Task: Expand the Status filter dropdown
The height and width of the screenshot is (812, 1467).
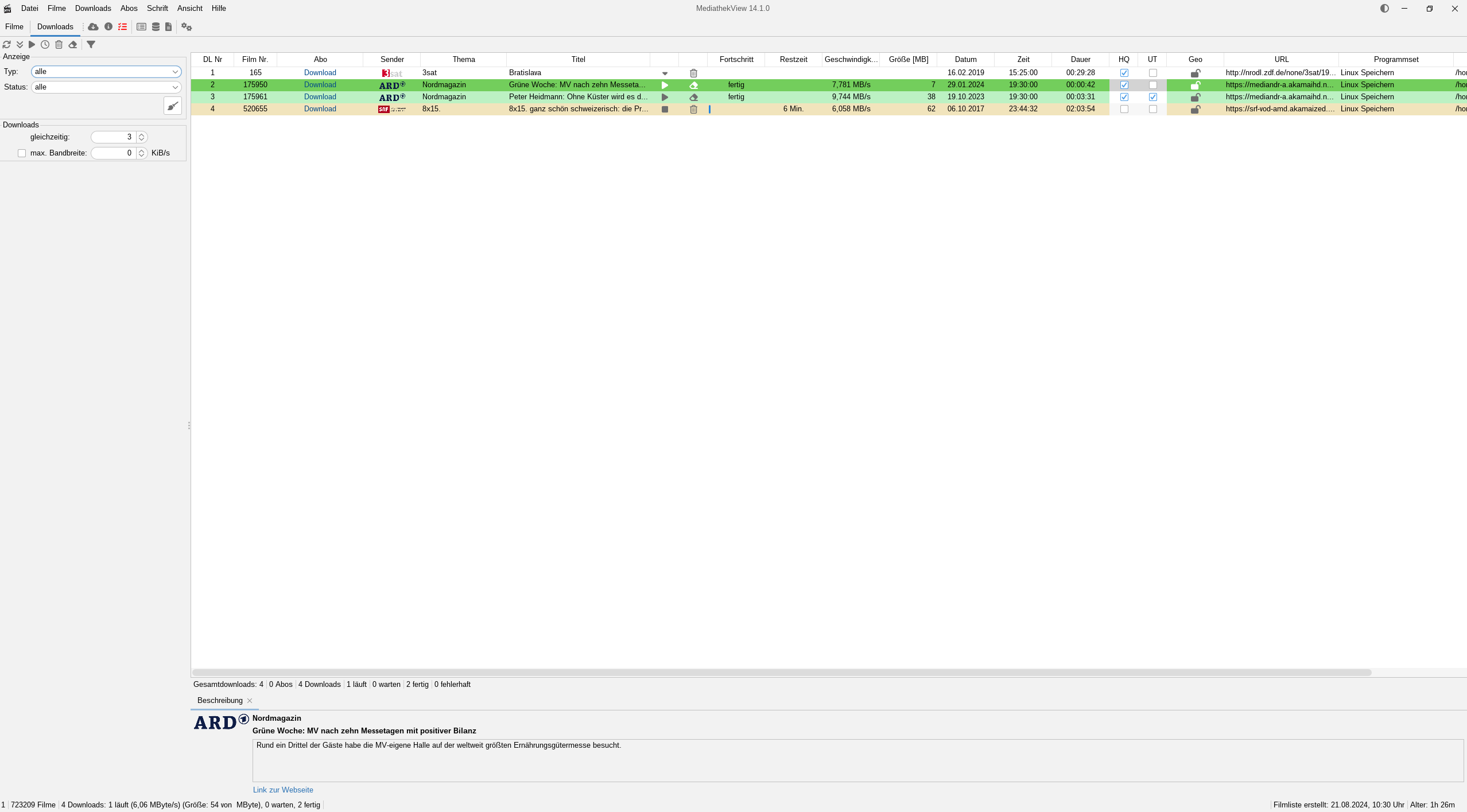Action: tap(175, 87)
